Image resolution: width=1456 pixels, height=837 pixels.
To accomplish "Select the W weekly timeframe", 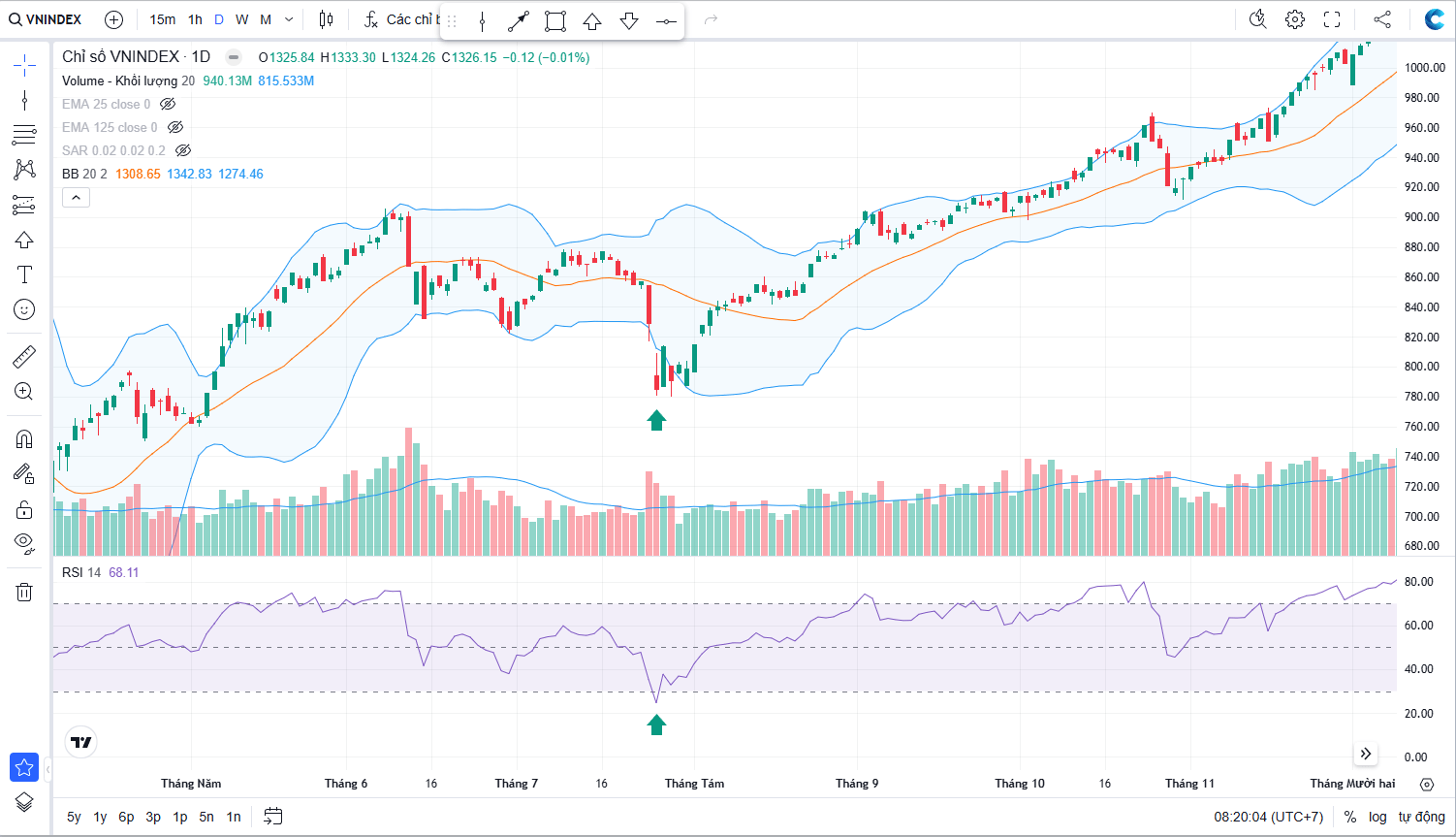I will (241, 19).
